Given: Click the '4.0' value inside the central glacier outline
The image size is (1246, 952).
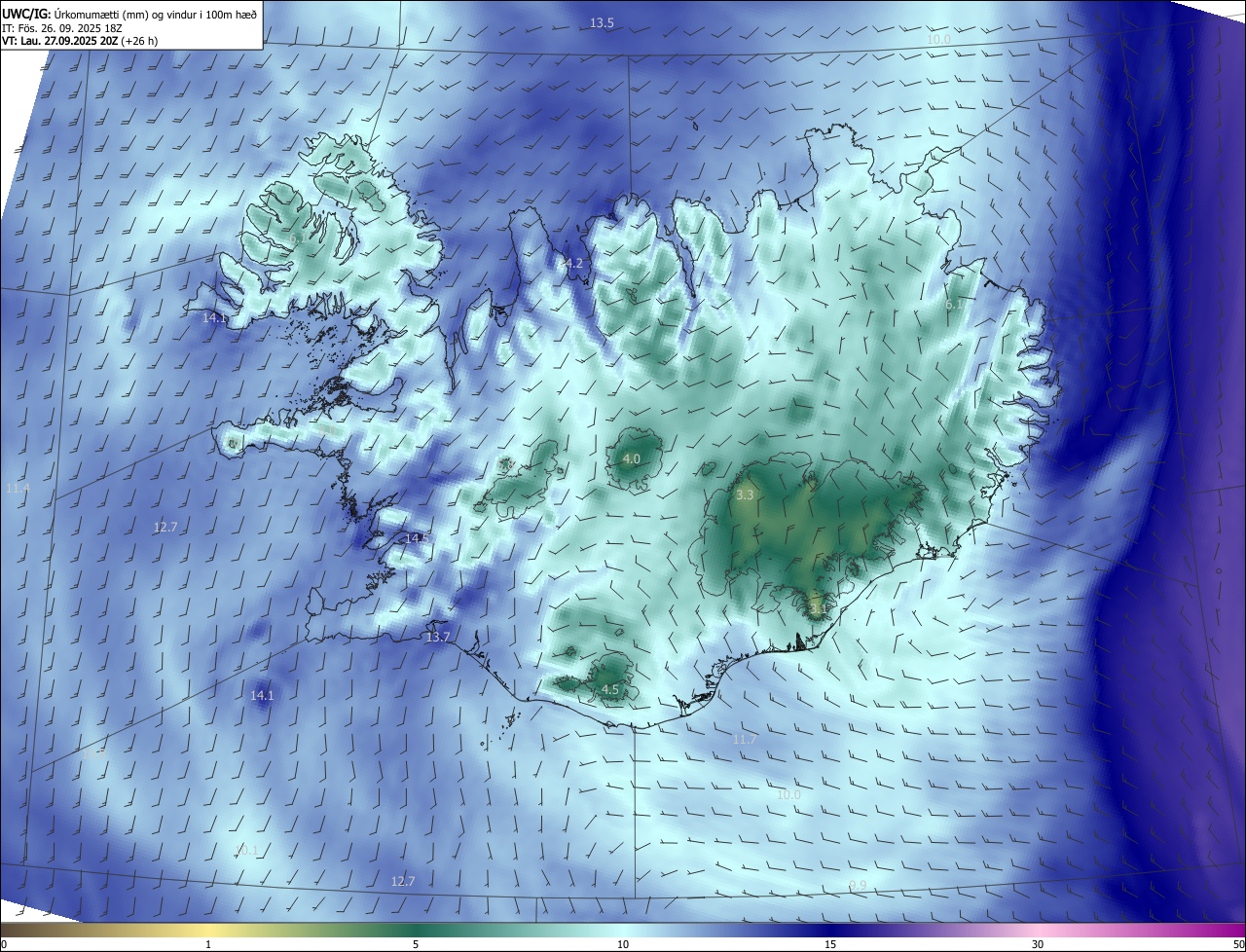Looking at the screenshot, I should (x=631, y=458).
